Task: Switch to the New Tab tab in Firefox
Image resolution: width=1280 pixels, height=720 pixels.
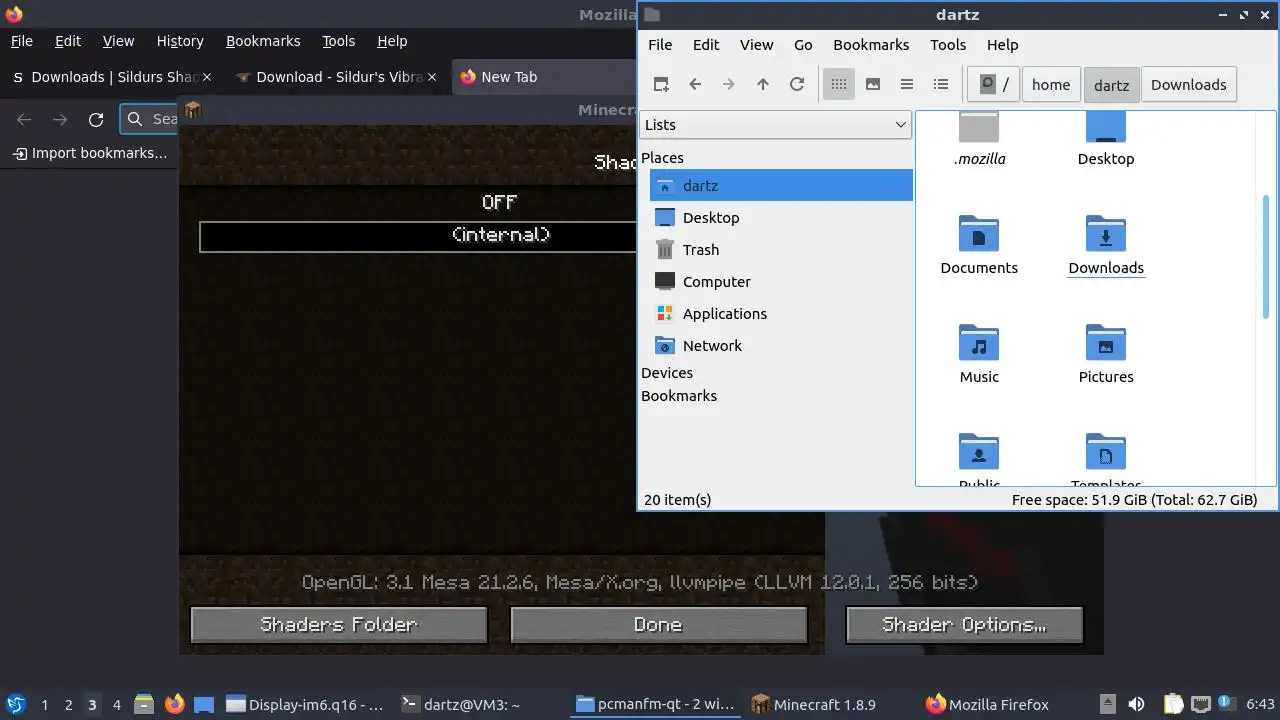Action: pos(545,77)
